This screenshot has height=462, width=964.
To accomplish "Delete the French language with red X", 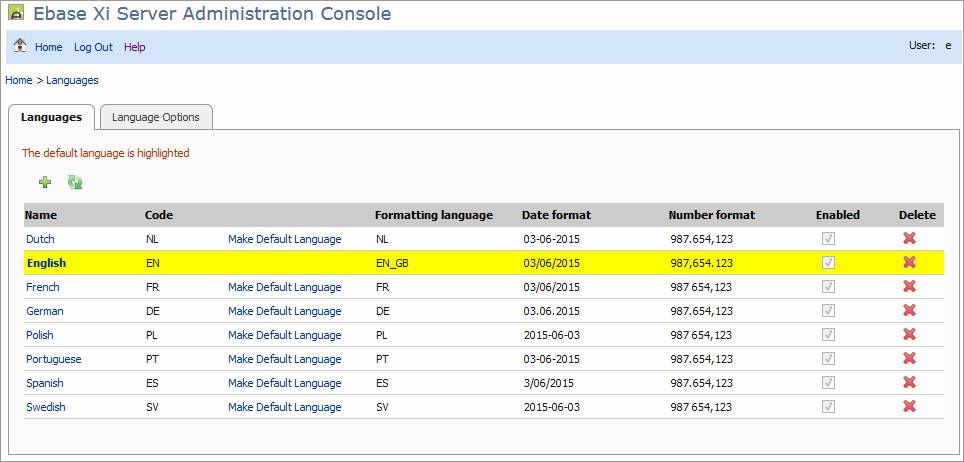I will click(909, 287).
